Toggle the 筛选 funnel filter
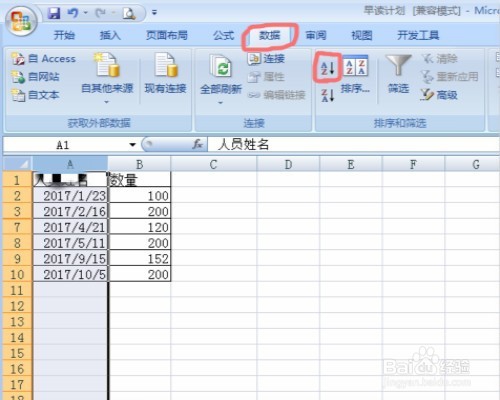 click(398, 74)
